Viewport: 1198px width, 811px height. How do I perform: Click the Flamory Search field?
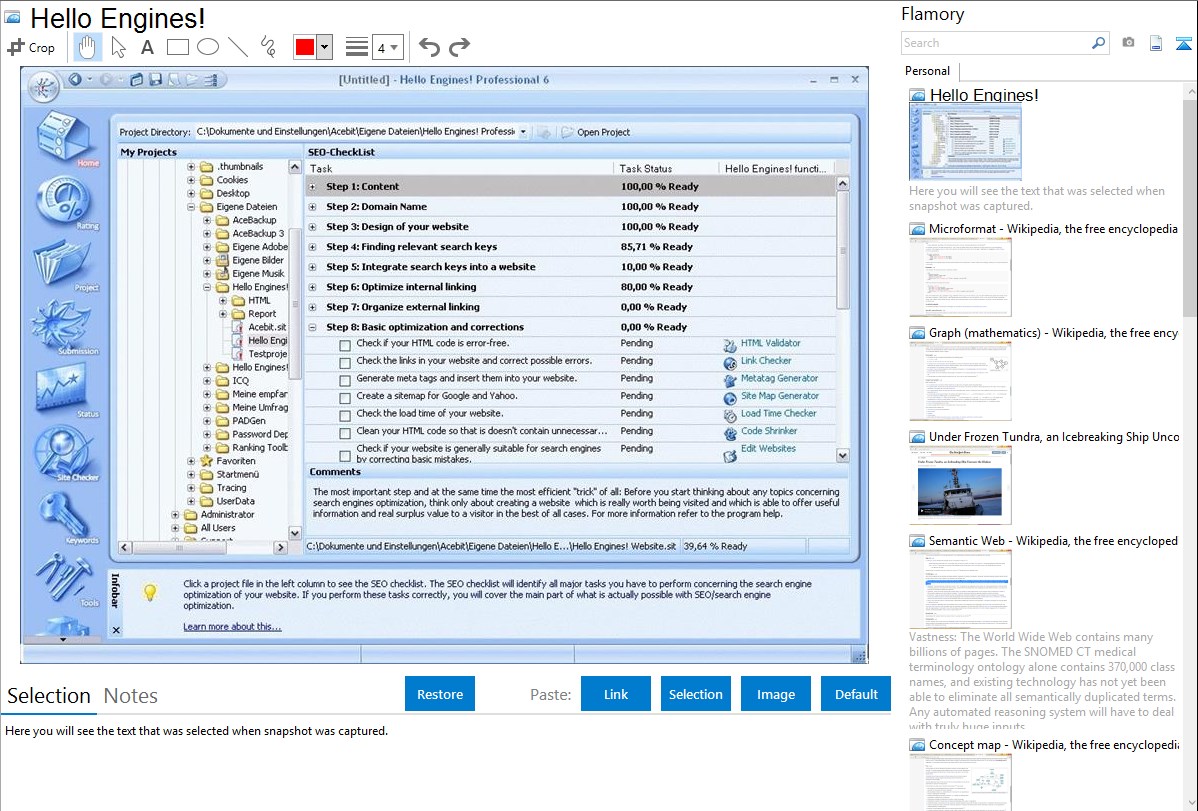(995, 43)
